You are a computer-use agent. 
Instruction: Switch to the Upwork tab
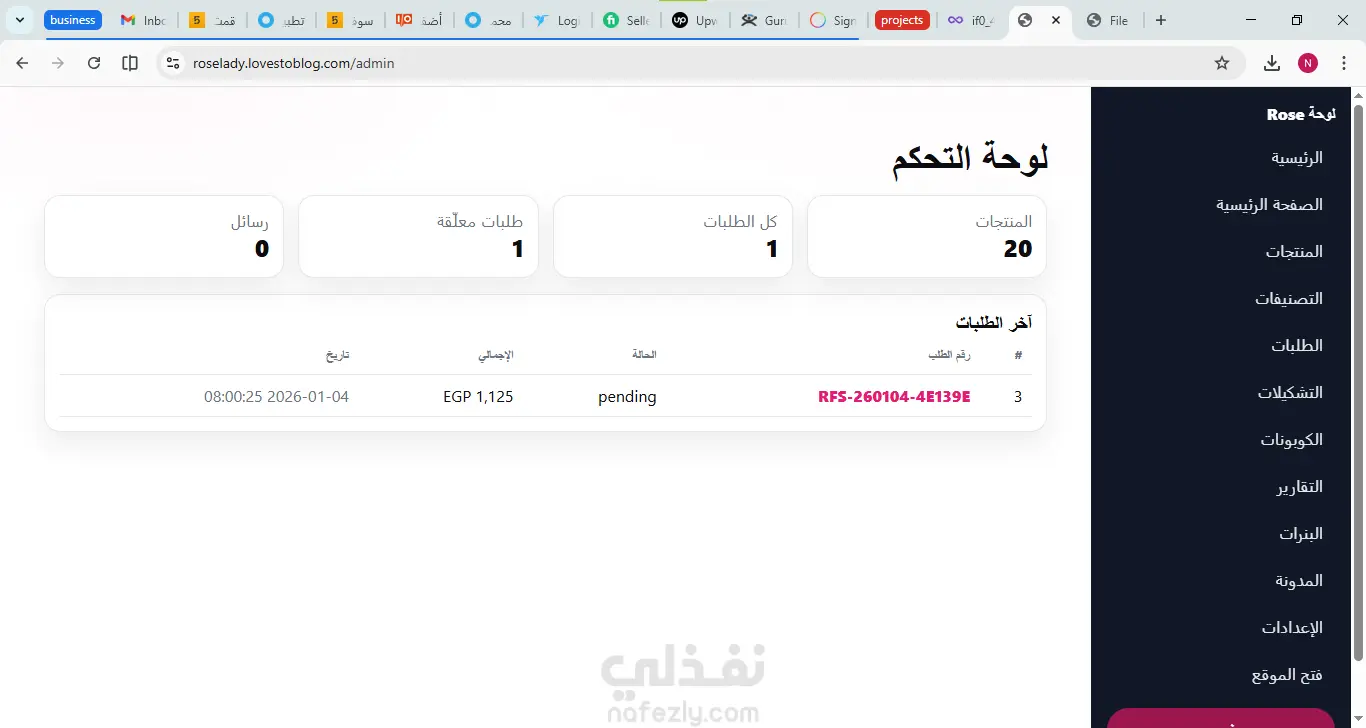[x=695, y=20]
